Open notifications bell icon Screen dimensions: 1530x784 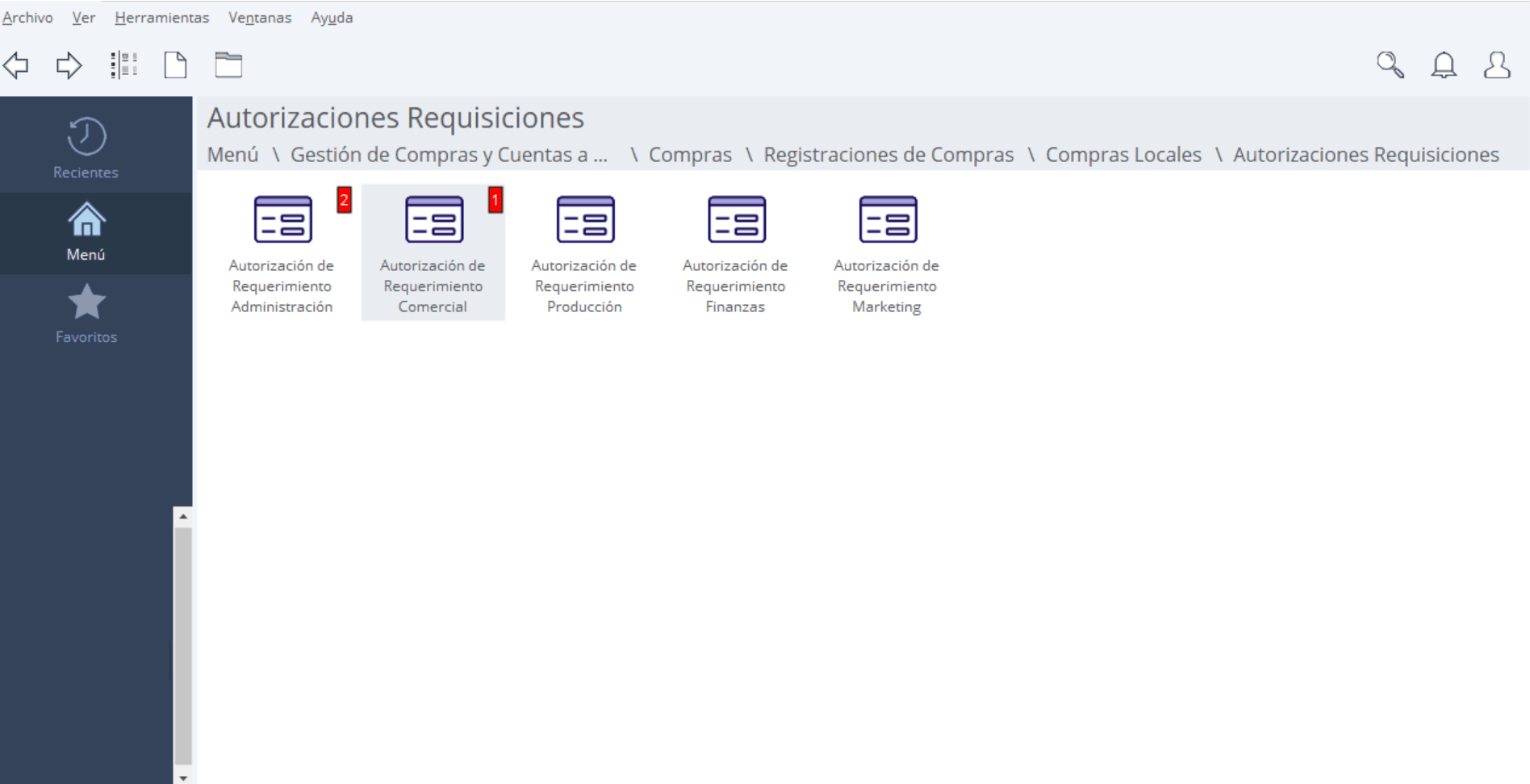pos(1444,65)
